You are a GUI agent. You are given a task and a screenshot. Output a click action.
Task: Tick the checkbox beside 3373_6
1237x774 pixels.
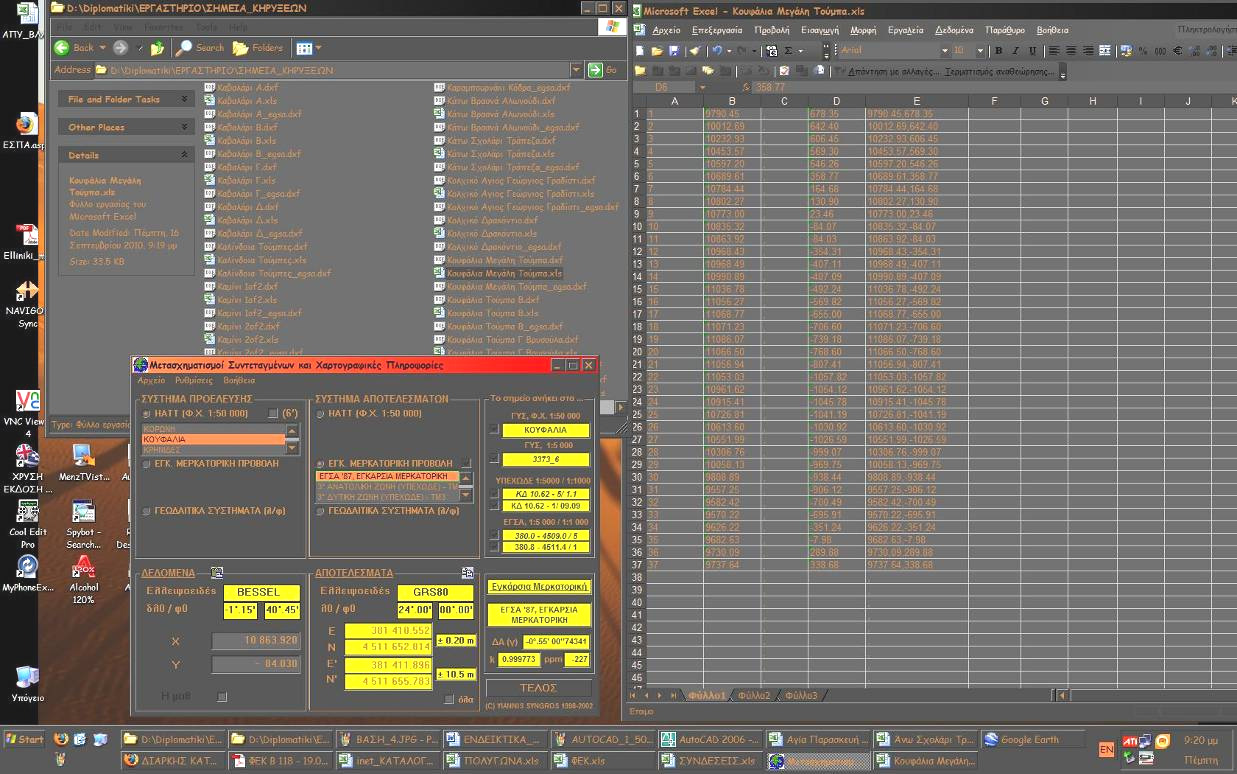pyautogui.click(x=493, y=459)
